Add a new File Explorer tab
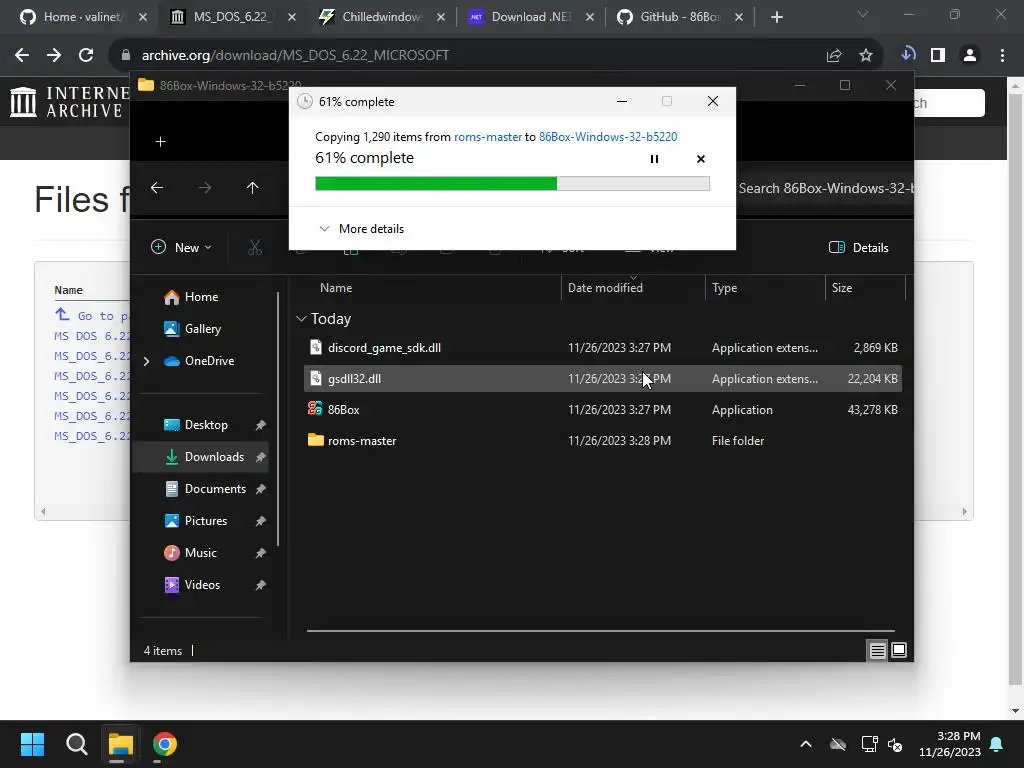This screenshot has width=1024, height=768. [161, 142]
